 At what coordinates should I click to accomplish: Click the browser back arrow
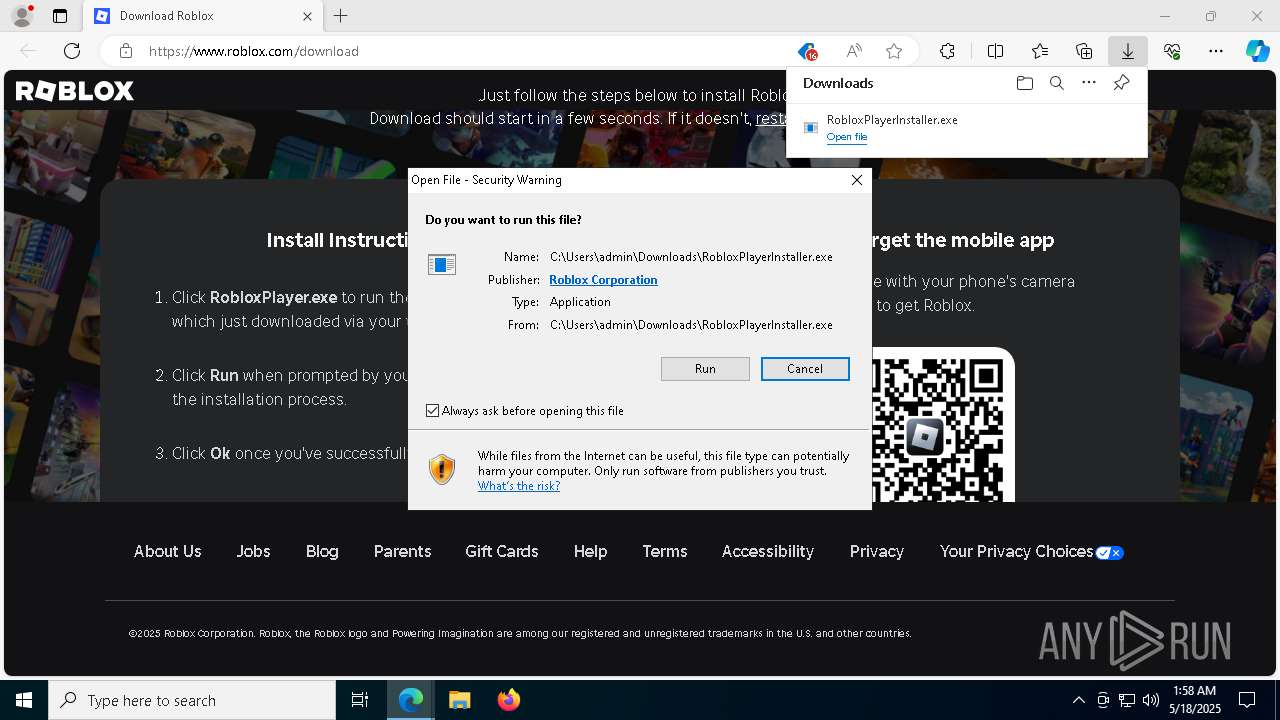click(x=28, y=51)
